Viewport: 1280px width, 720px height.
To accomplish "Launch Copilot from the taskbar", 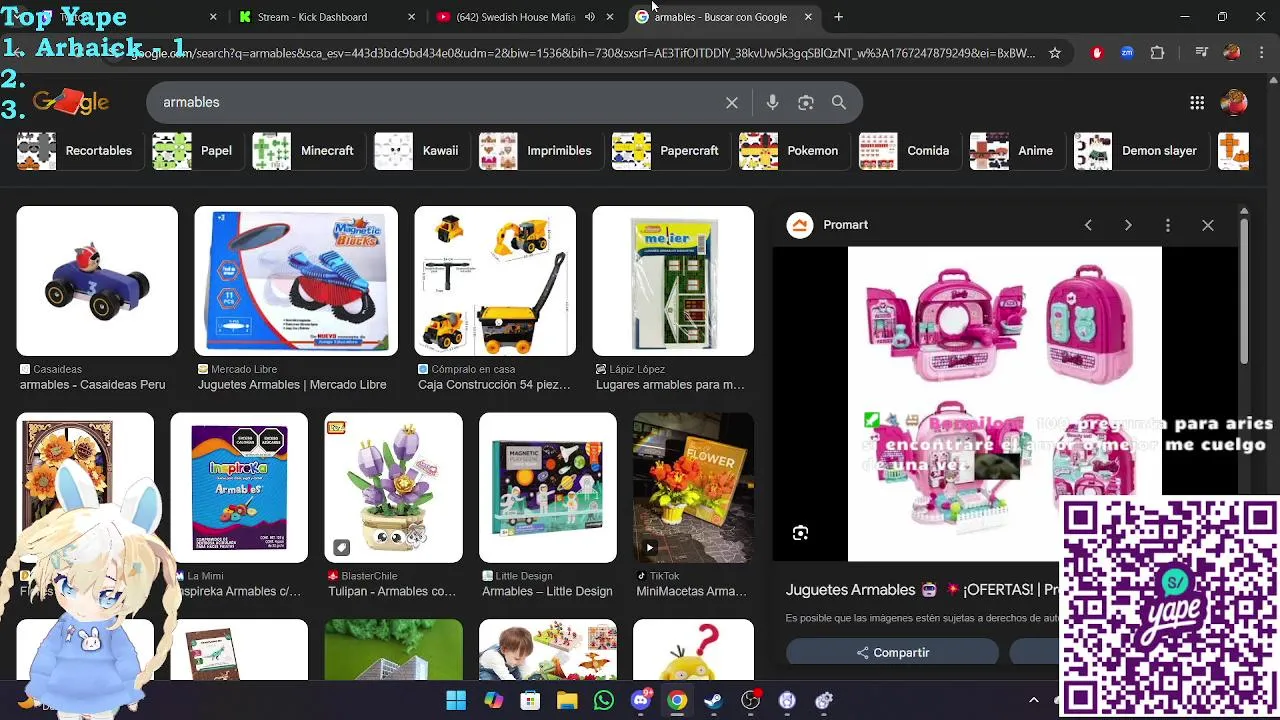I will (x=493, y=700).
